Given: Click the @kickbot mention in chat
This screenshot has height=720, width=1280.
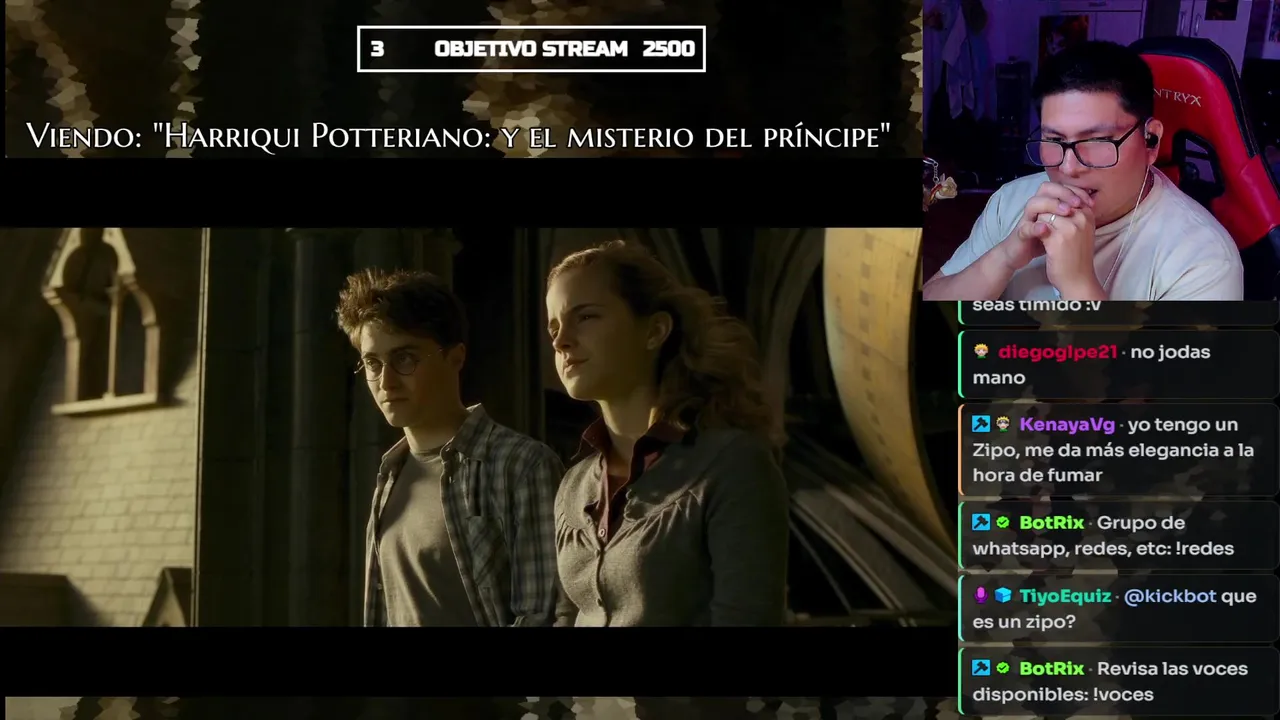Looking at the screenshot, I should 1170,596.
